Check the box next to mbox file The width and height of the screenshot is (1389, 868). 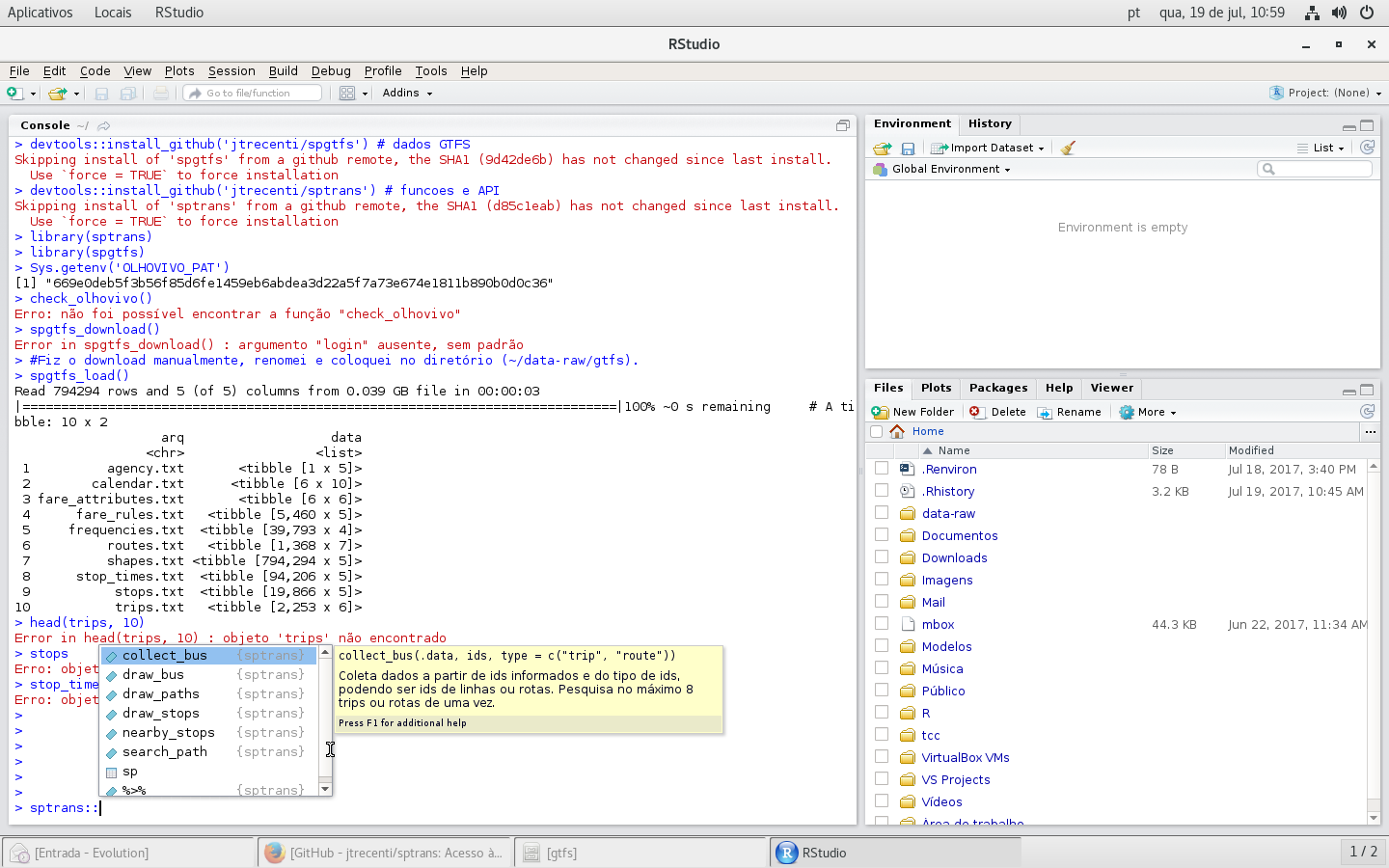882,623
